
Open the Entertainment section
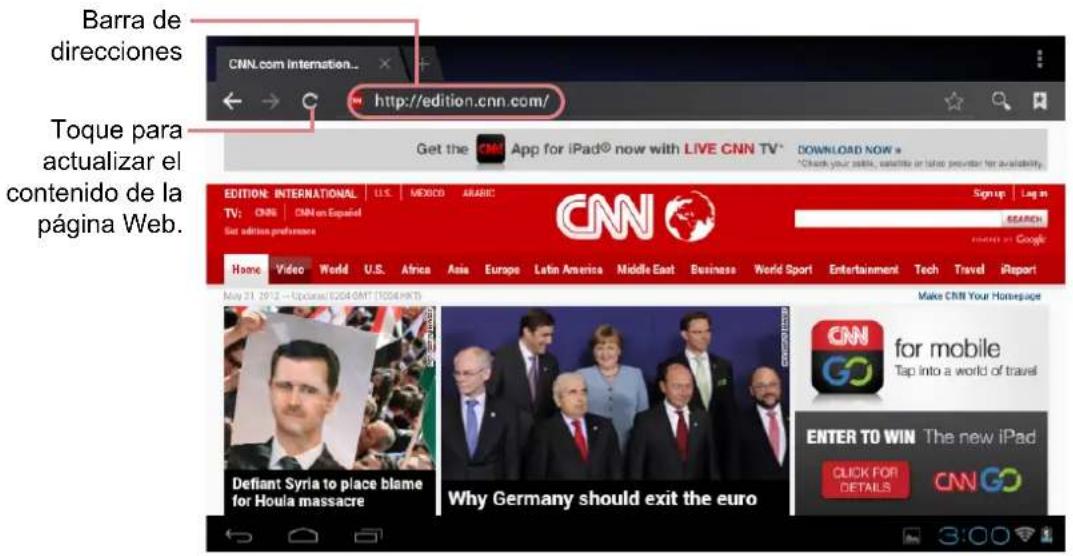[x=864, y=270]
